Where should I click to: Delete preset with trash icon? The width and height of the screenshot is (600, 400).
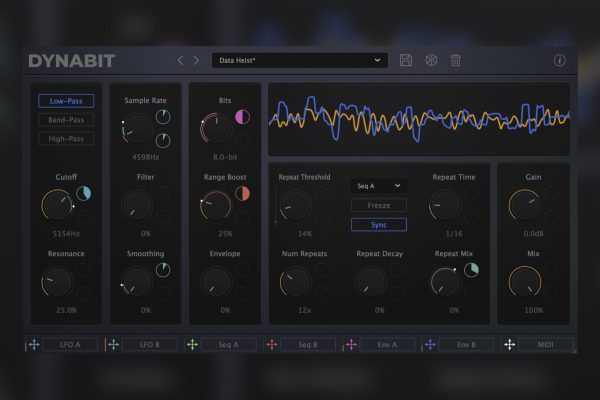click(x=455, y=60)
